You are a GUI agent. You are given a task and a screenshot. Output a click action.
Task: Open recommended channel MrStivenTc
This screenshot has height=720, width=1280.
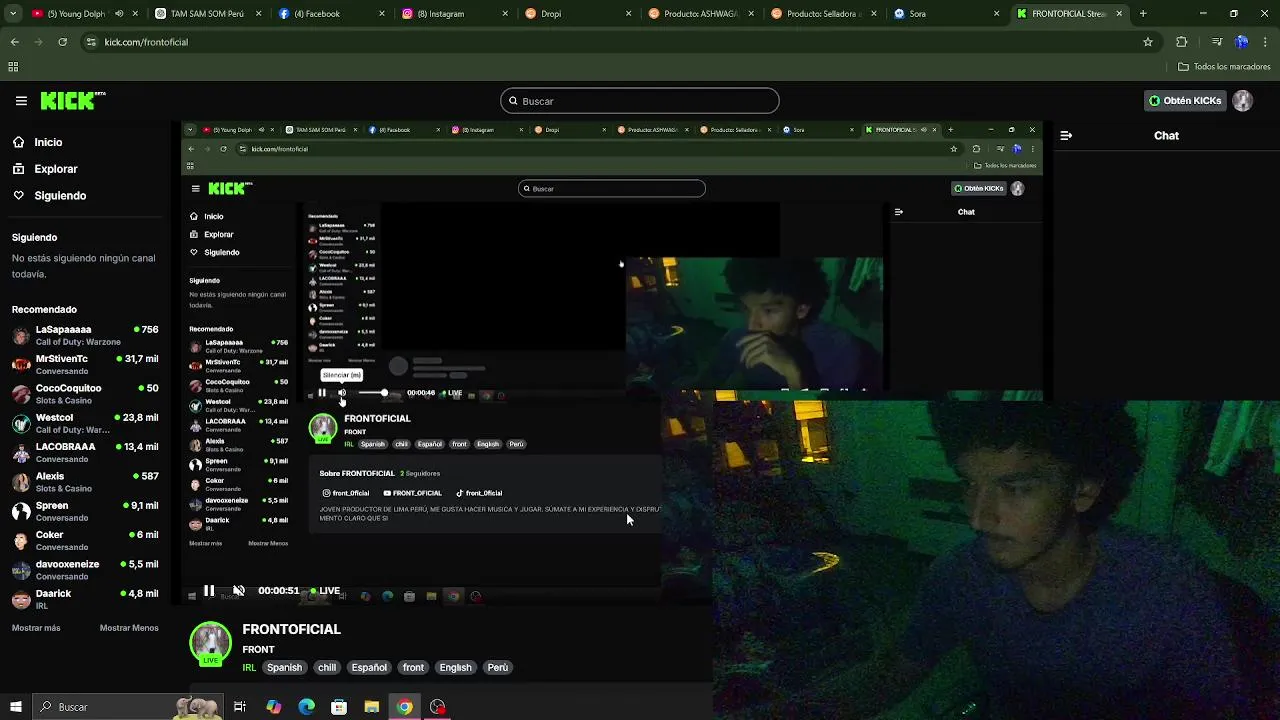coord(85,364)
